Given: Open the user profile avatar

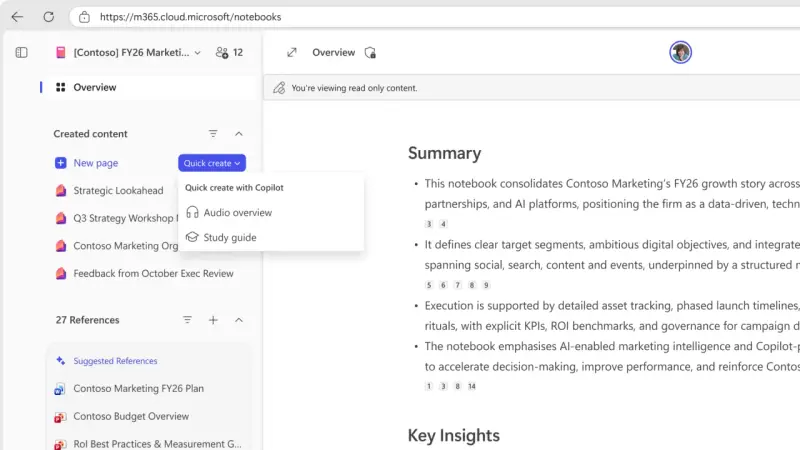Looking at the screenshot, I should (x=680, y=53).
